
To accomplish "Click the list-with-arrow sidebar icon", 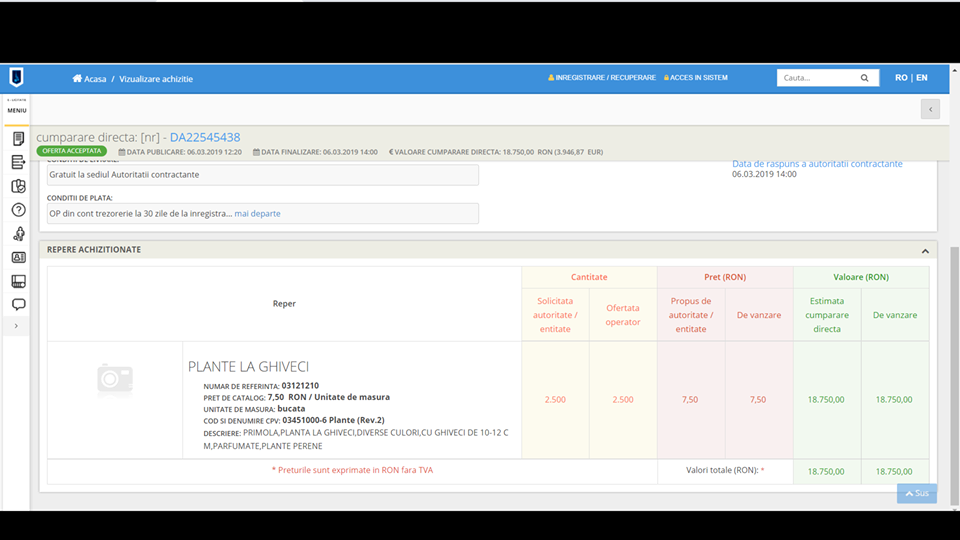I will point(18,162).
